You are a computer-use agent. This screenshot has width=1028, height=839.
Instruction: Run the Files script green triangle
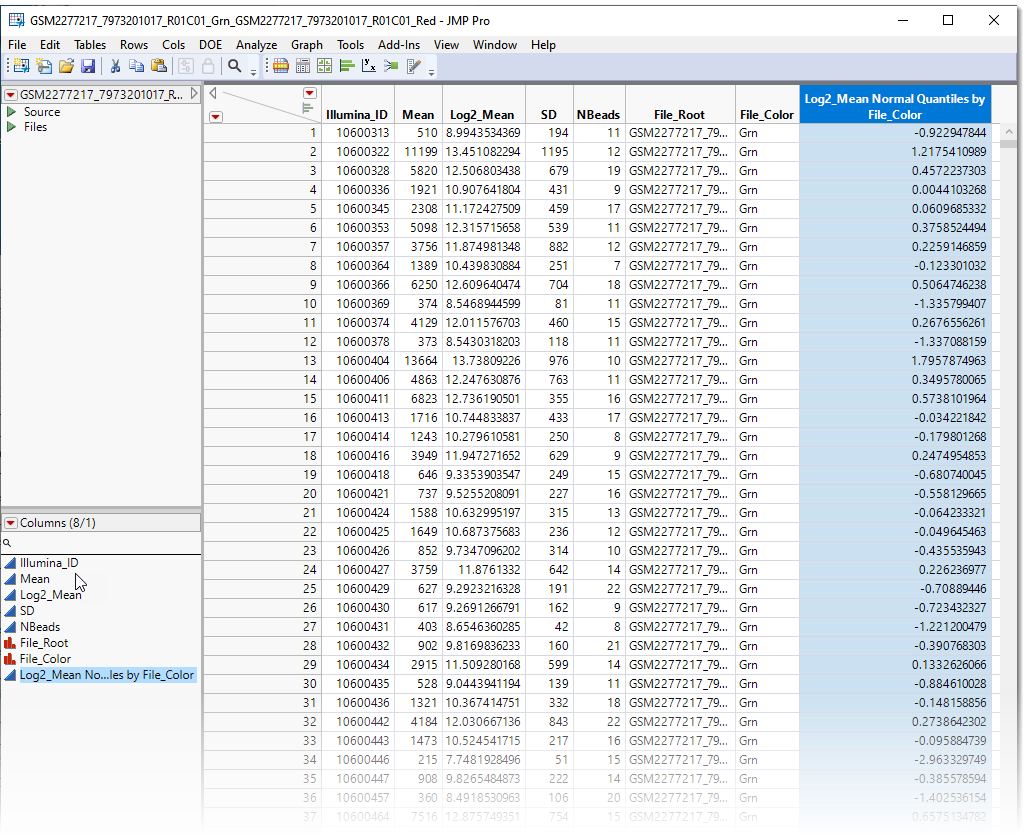point(11,127)
